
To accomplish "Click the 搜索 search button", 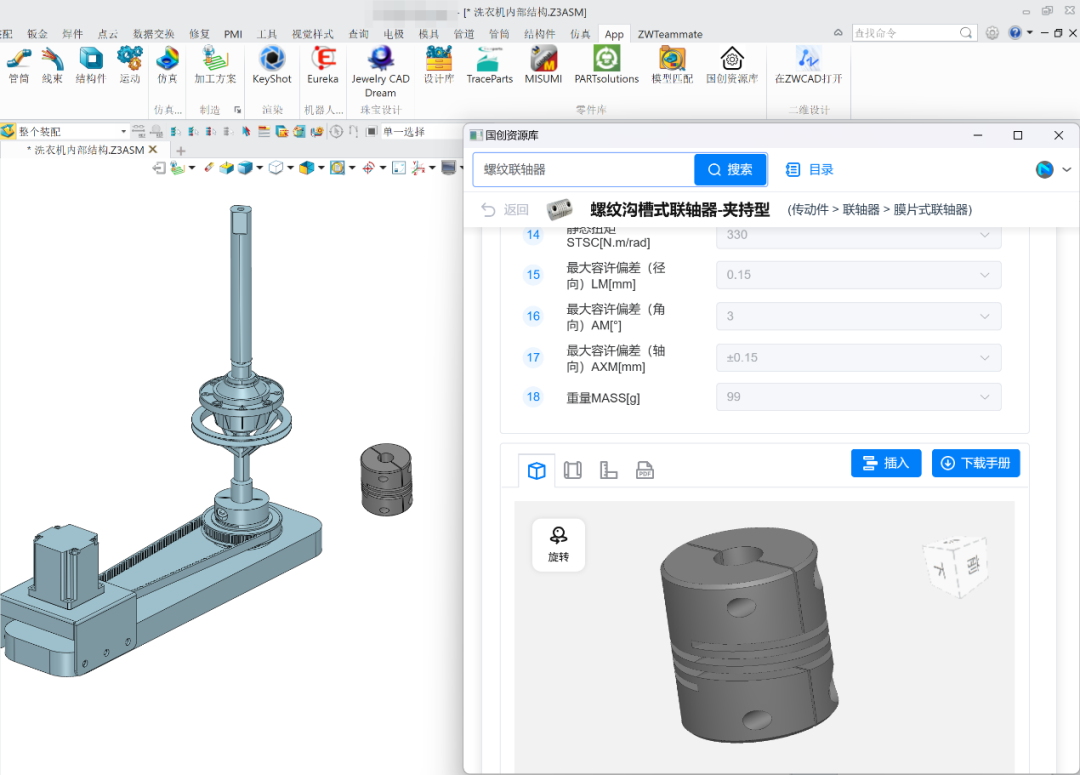I will 730,169.
